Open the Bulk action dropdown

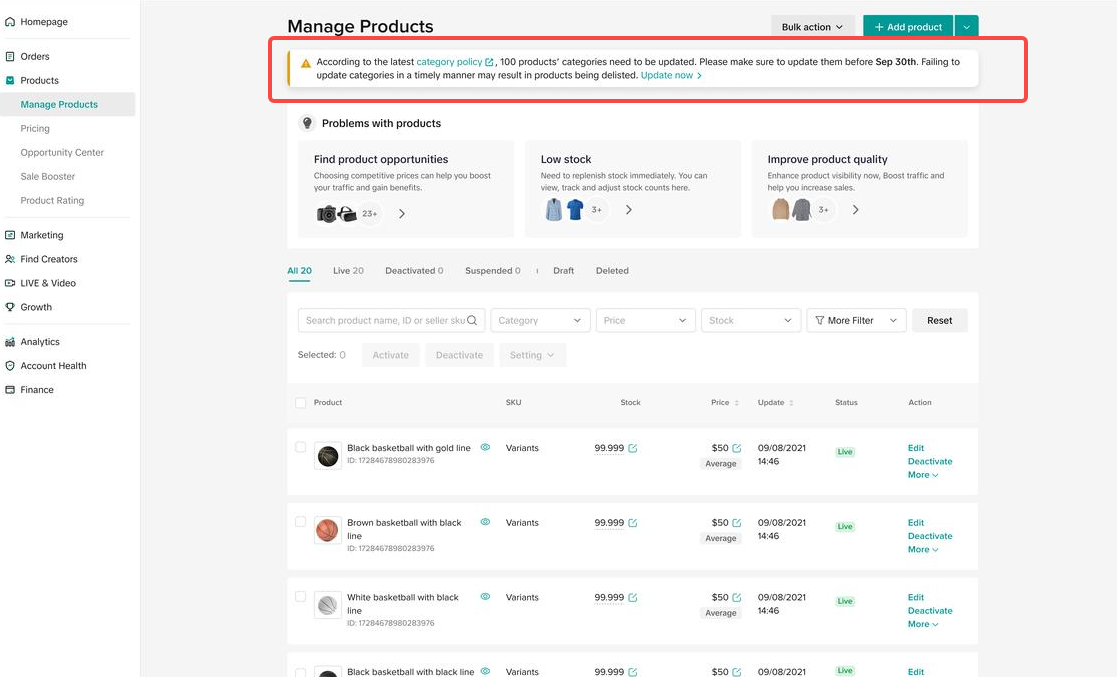pos(812,27)
